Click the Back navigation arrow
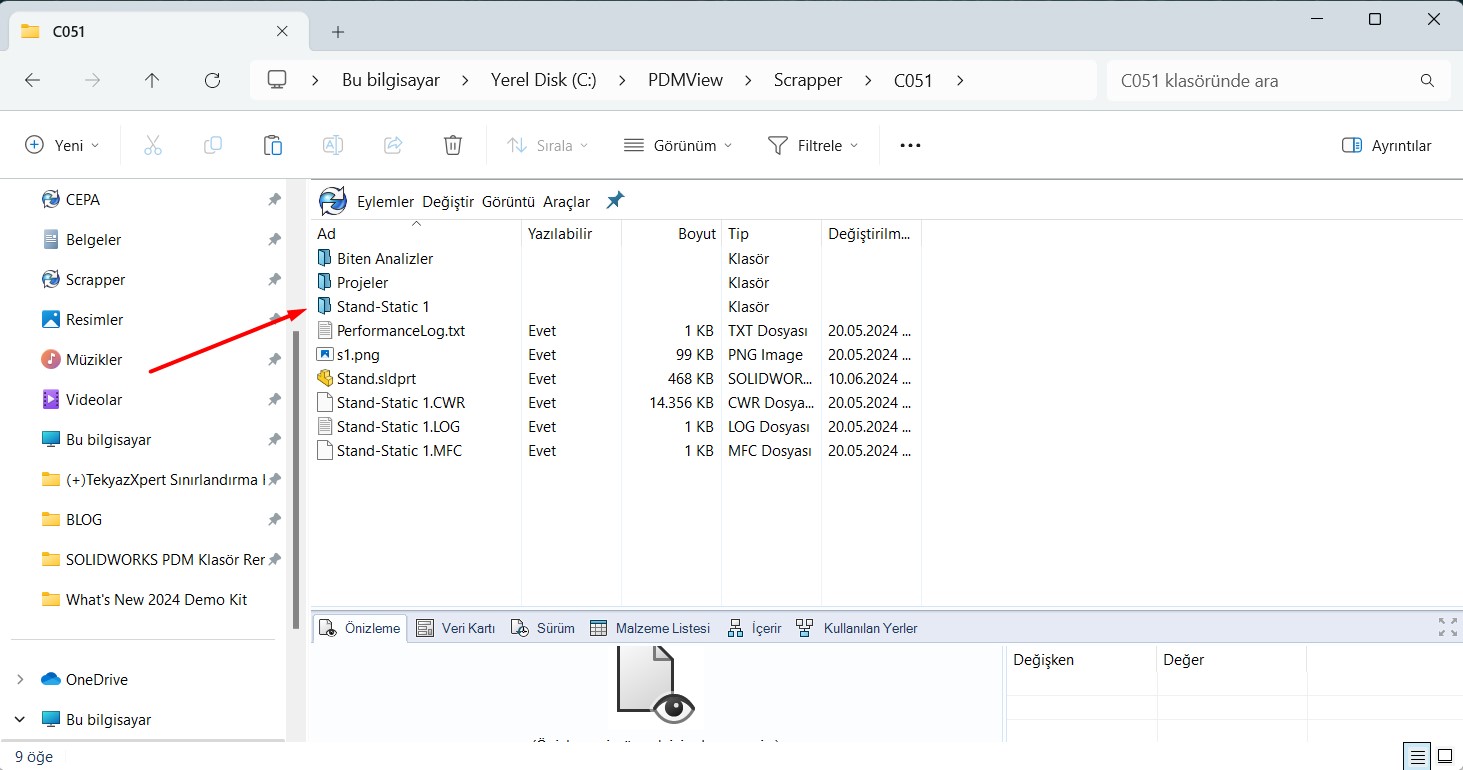1463x770 pixels. point(32,81)
